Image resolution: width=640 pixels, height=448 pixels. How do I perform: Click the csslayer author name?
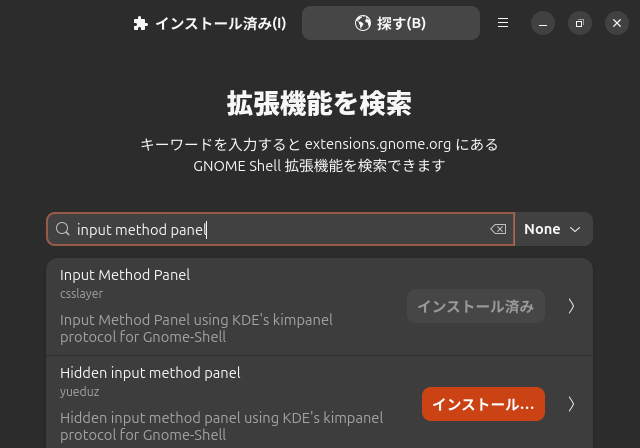point(81,294)
